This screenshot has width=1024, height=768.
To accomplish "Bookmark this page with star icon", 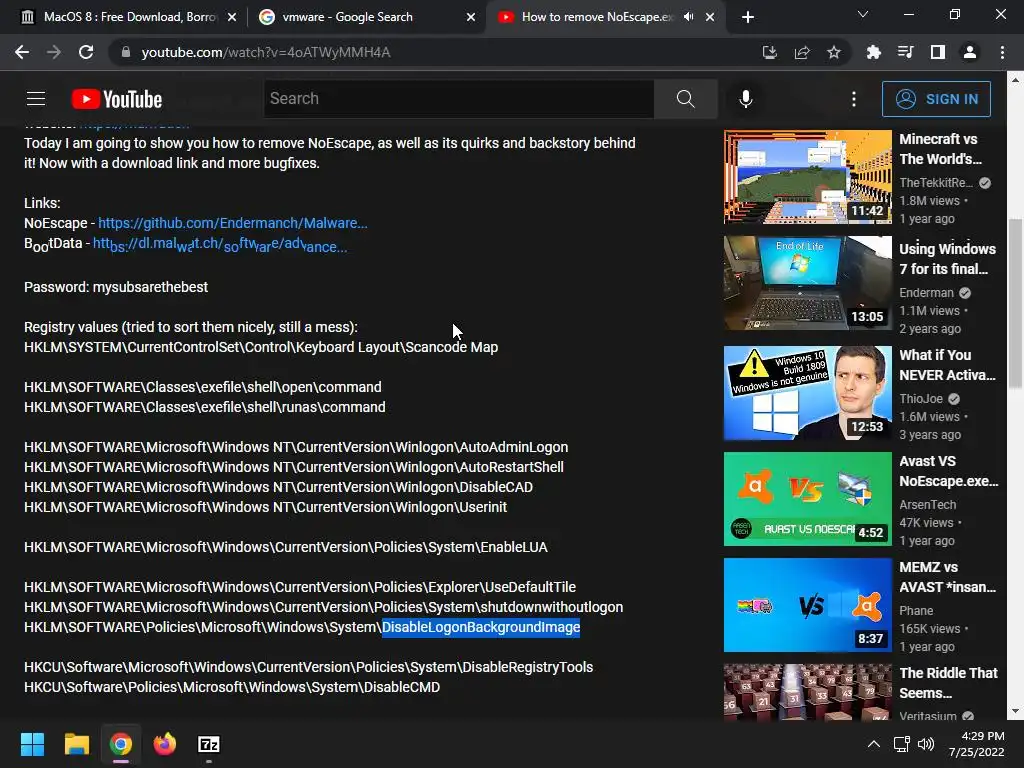I will pyautogui.click(x=834, y=52).
